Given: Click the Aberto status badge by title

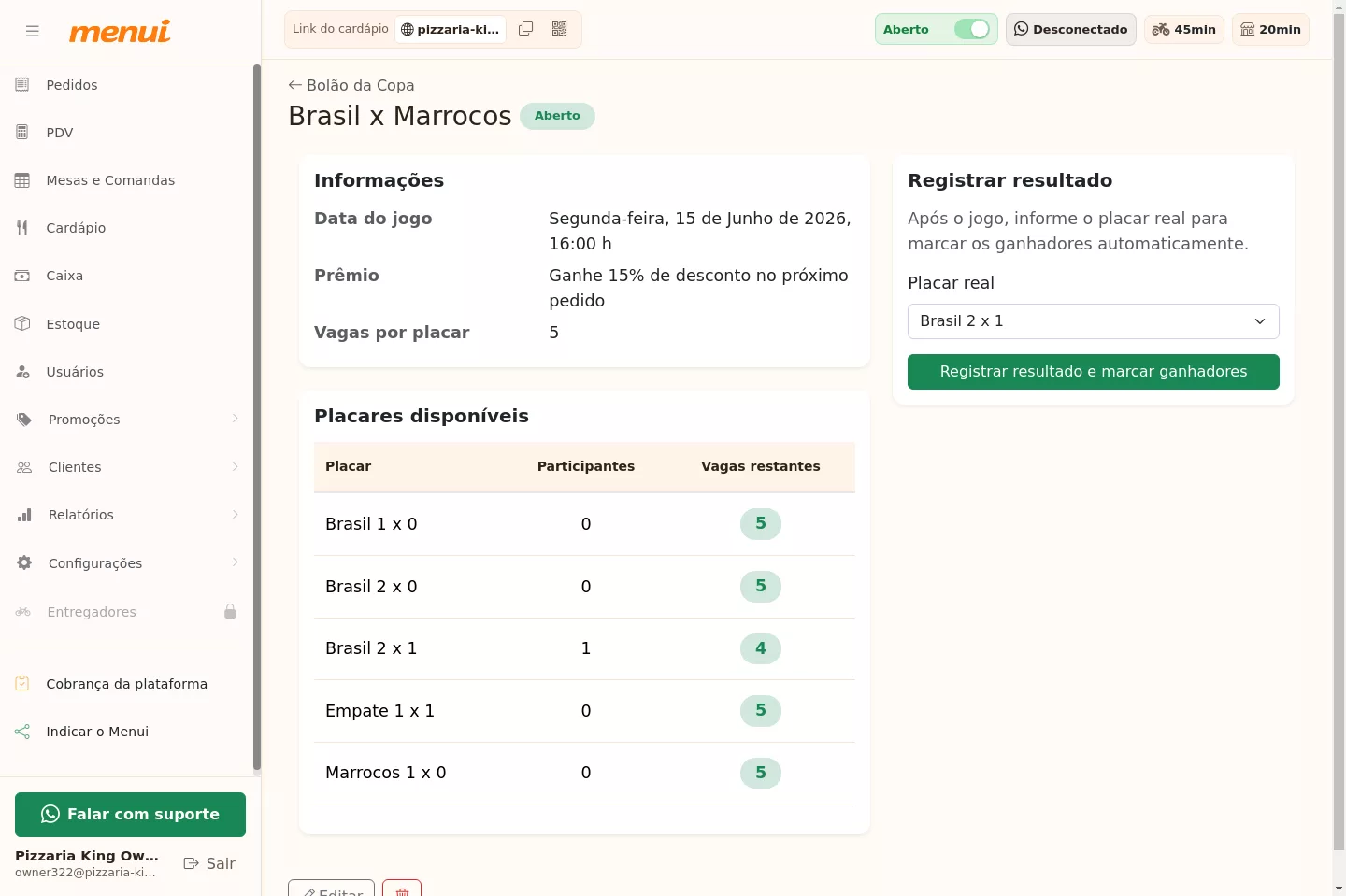Looking at the screenshot, I should click(x=557, y=116).
